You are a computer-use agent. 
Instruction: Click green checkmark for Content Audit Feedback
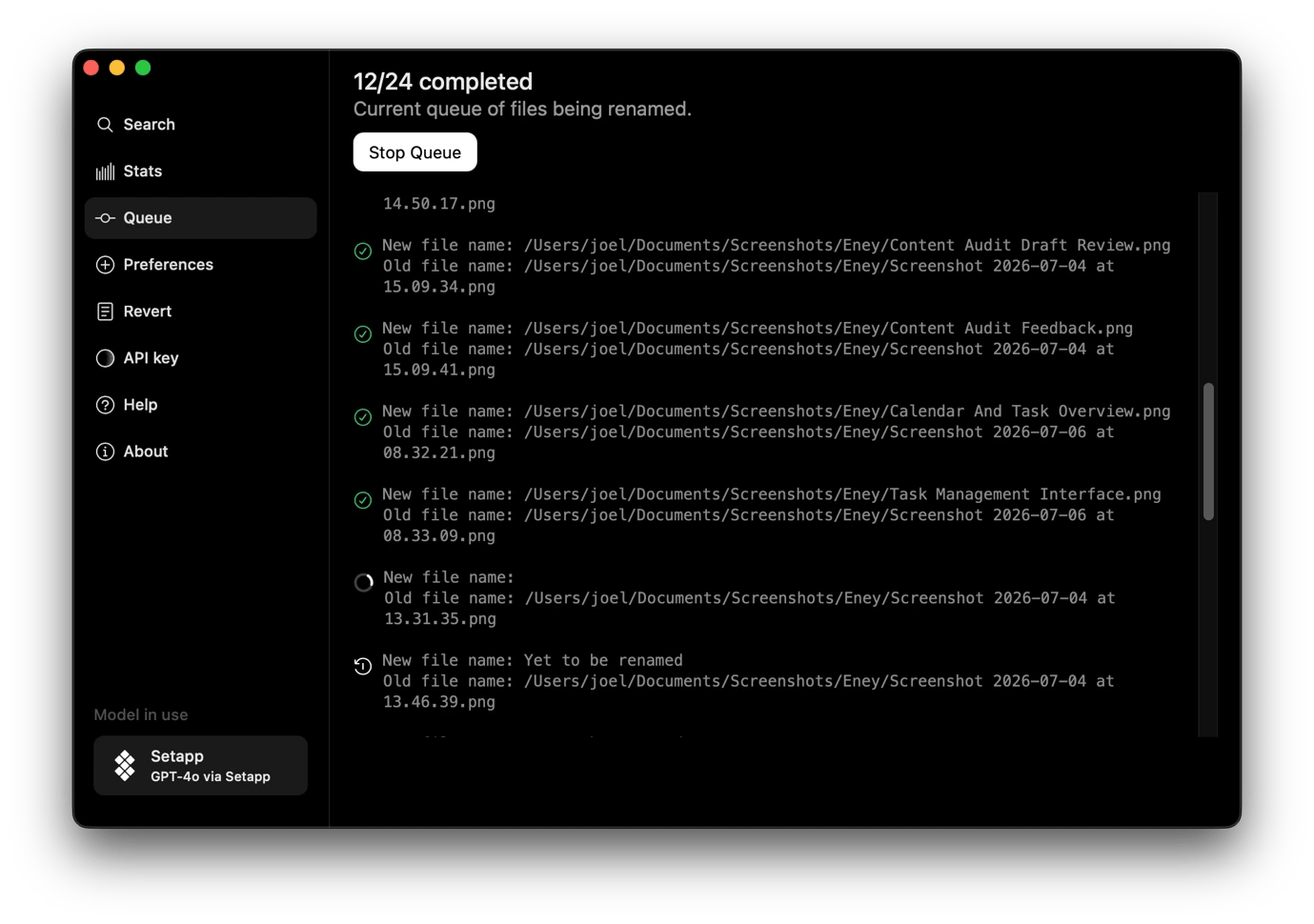tap(363, 334)
